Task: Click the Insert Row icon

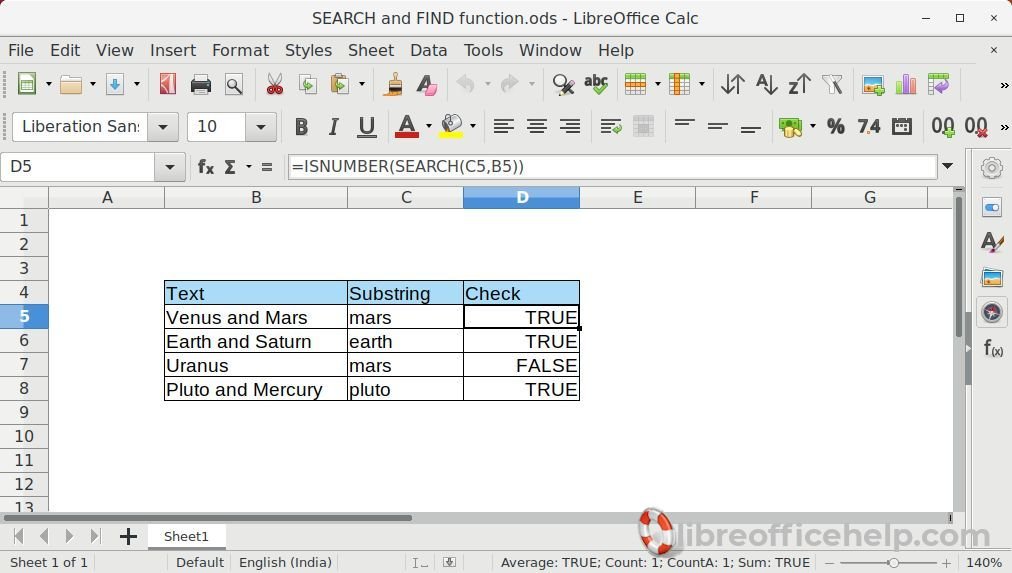Action: point(636,85)
